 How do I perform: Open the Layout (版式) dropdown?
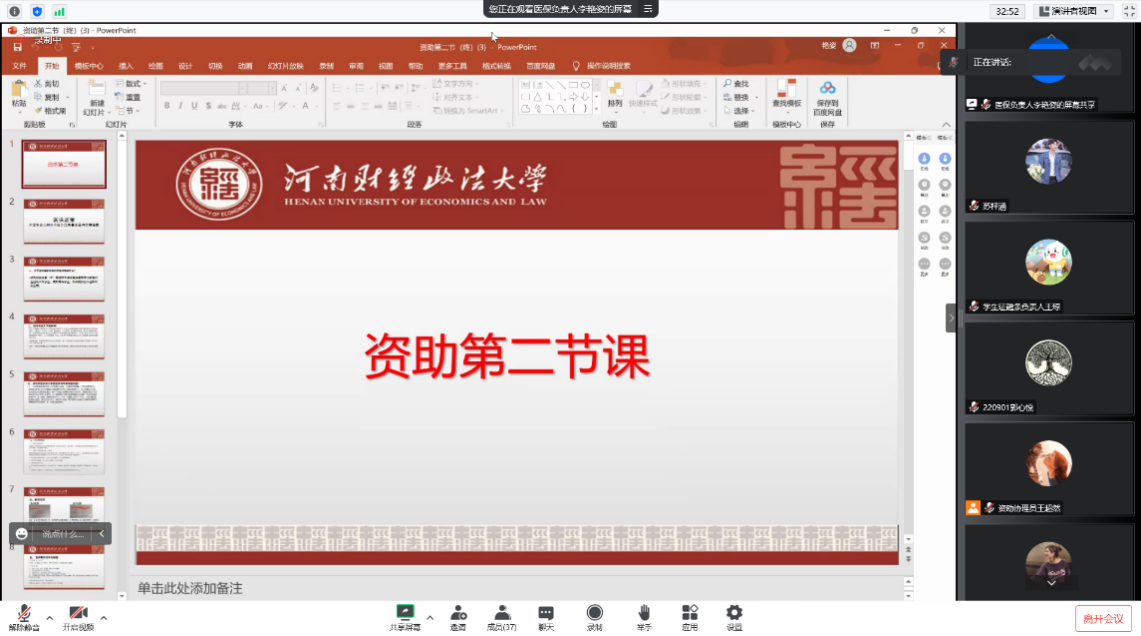(x=131, y=84)
